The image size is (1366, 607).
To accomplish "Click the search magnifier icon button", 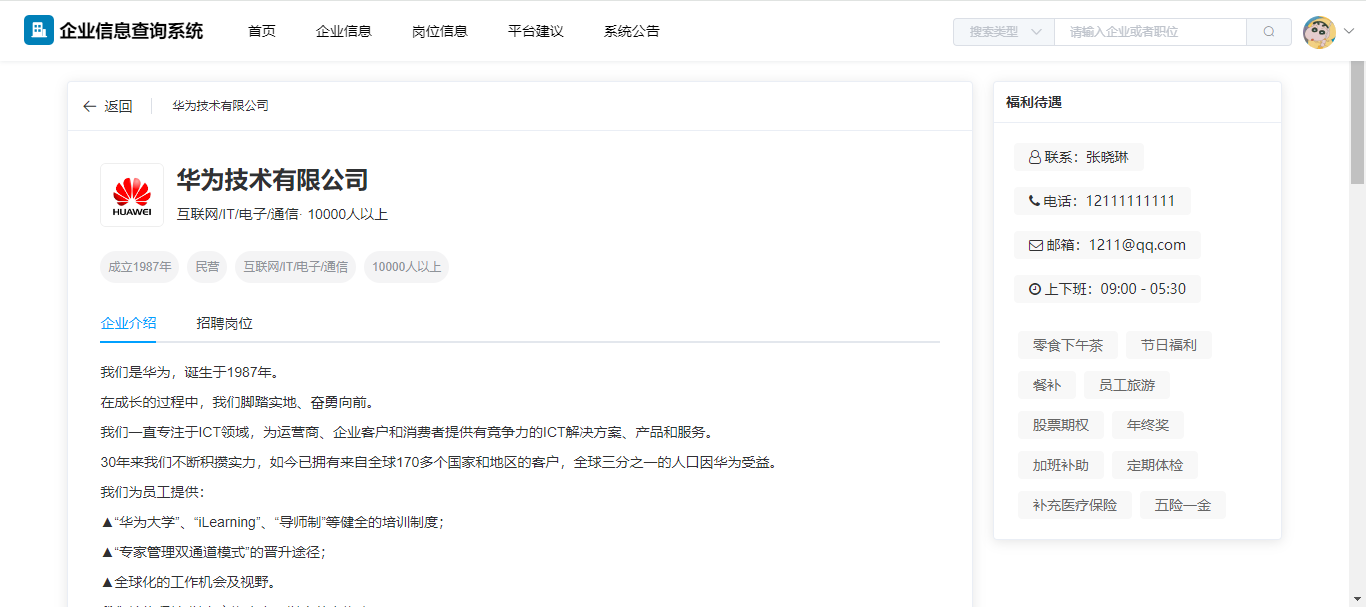I will pyautogui.click(x=1269, y=31).
